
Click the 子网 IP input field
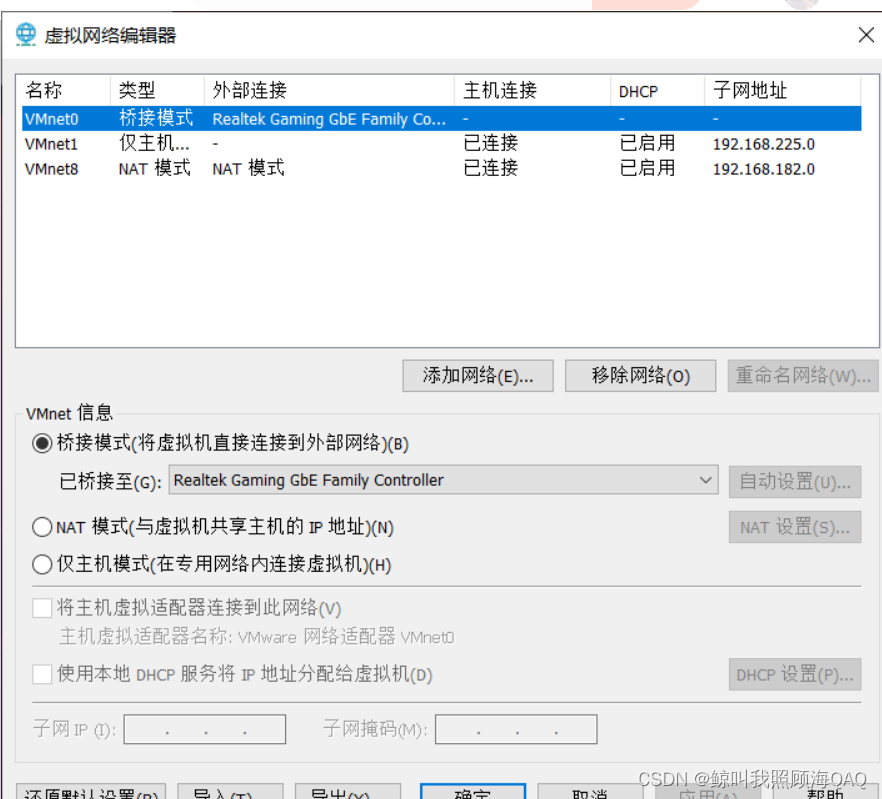(204, 729)
